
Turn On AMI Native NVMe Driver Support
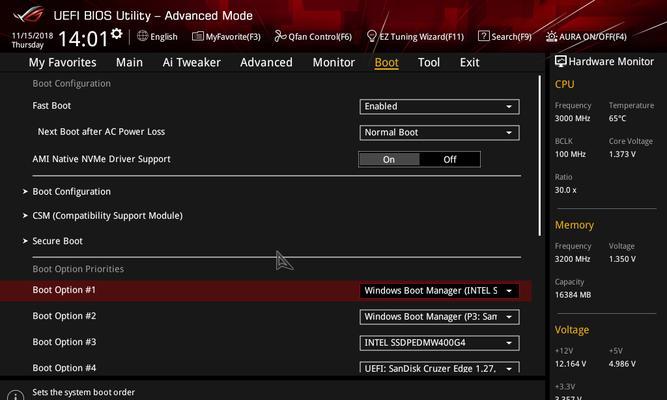389,160
